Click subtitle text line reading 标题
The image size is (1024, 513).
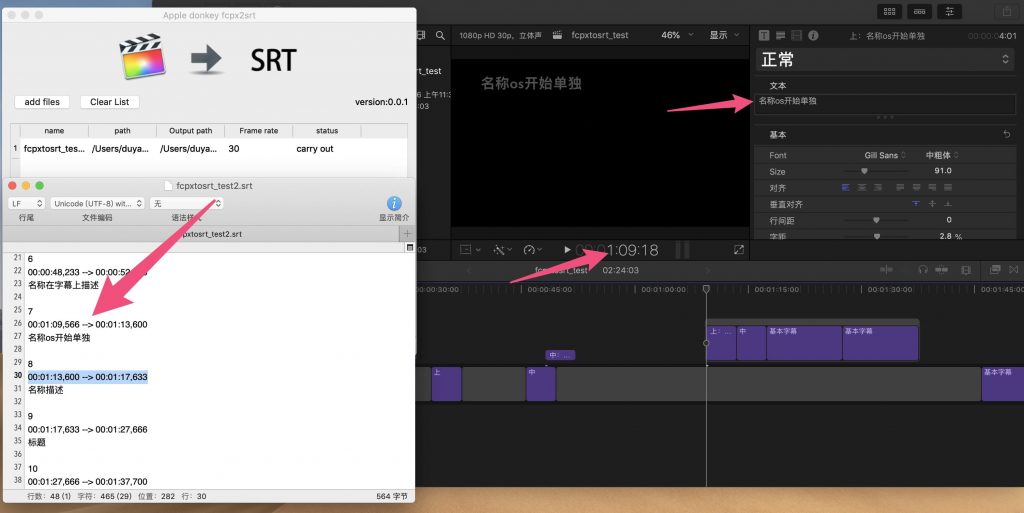pos(37,442)
